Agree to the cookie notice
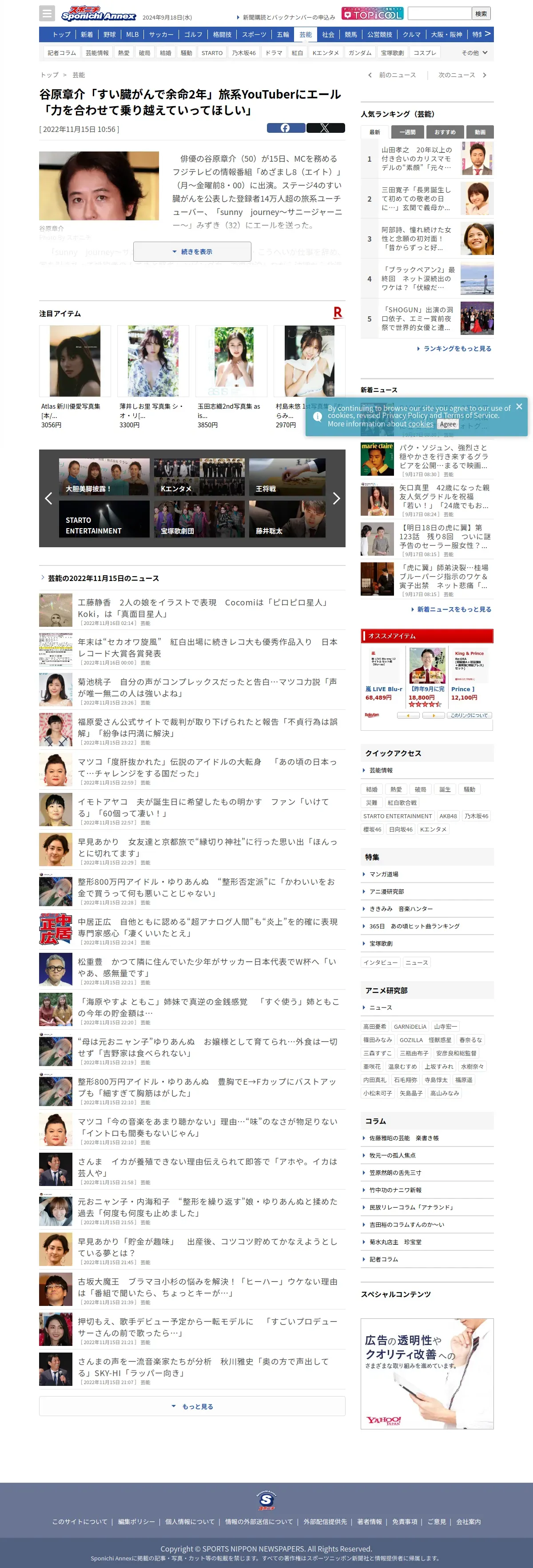This screenshot has width=533, height=1568. [448, 424]
